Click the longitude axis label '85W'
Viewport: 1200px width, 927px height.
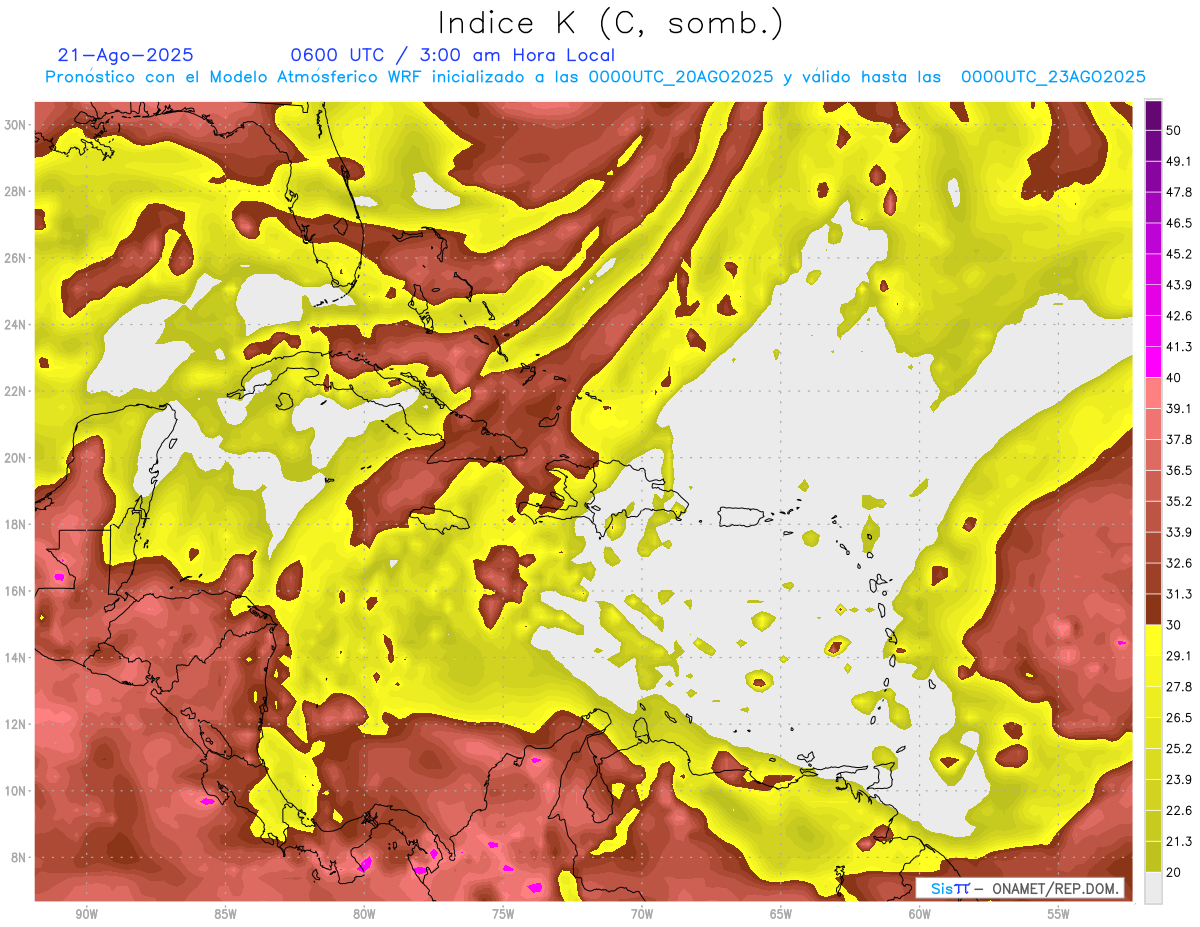coord(225,914)
